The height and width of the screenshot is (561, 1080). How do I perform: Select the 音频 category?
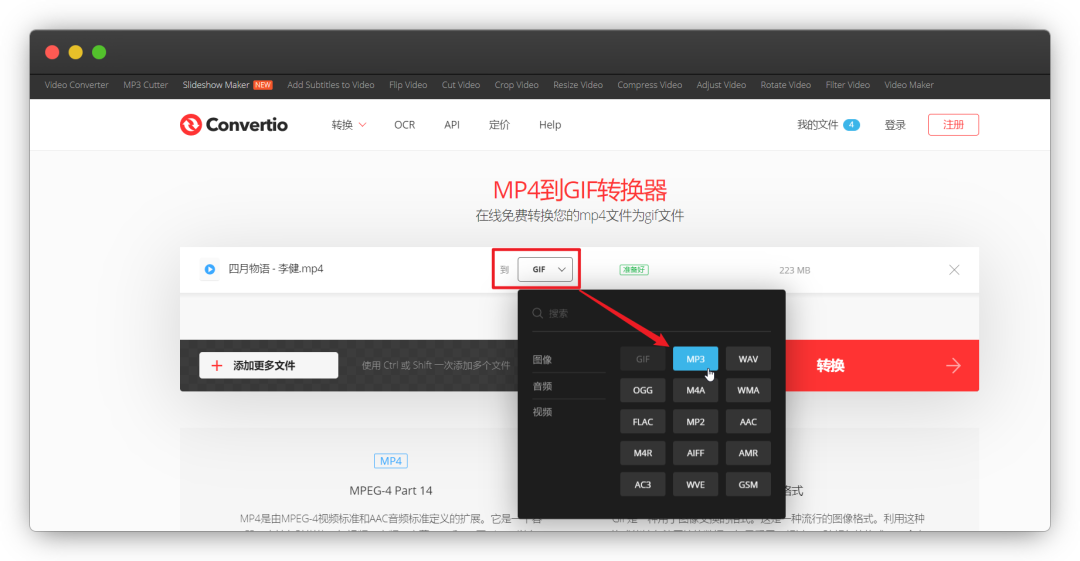pyautogui.click(x=542, y=386)
